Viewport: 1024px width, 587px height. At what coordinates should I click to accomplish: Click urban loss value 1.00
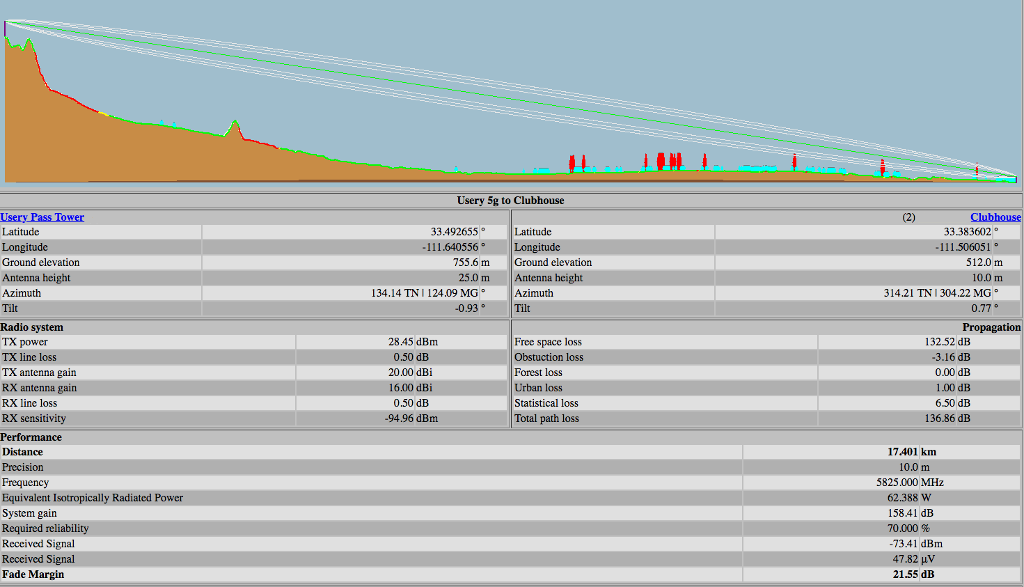pyautogui.click(x=945, y=387)
